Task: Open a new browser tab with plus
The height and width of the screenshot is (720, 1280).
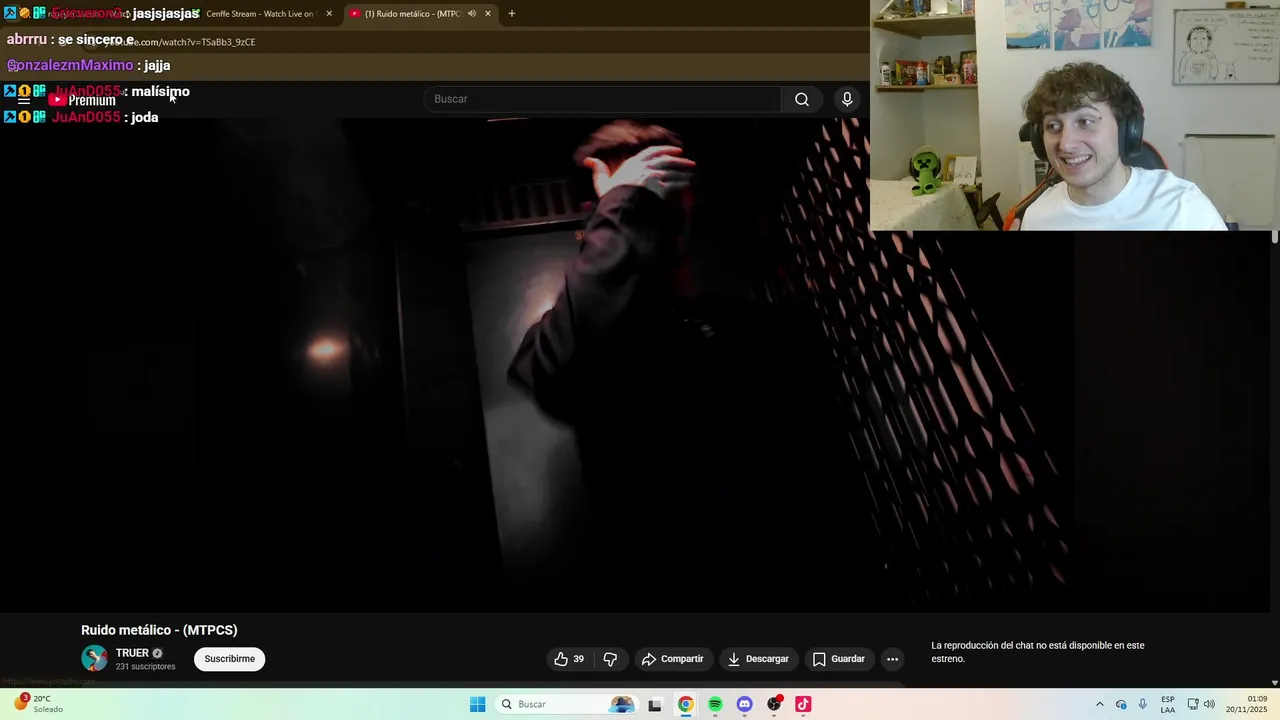Action: tap(512, 14)
